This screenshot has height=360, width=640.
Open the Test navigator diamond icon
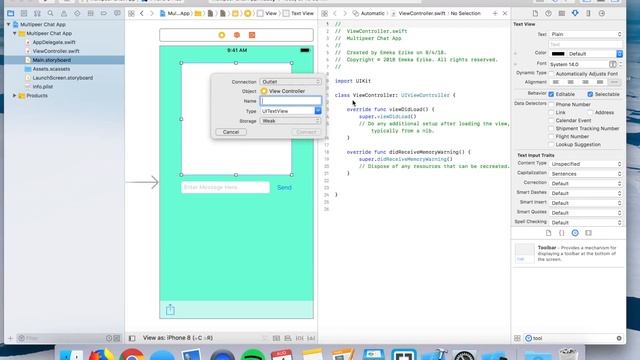[x=77, y=13]
